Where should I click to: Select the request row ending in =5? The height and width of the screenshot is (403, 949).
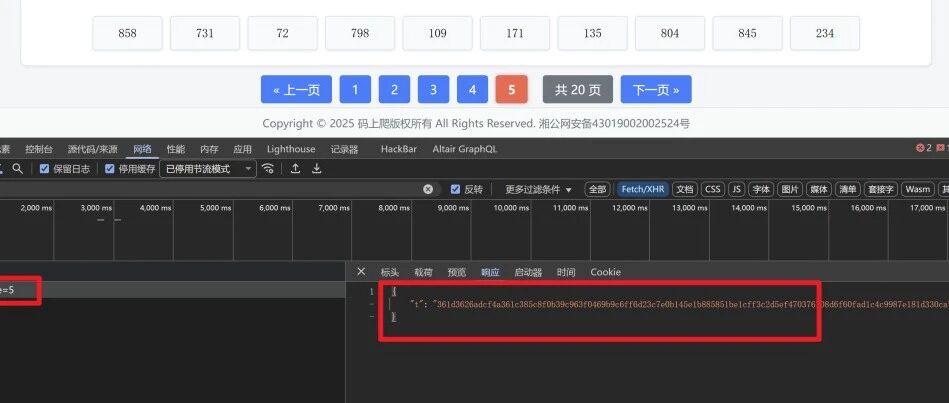tap(172, 290)
